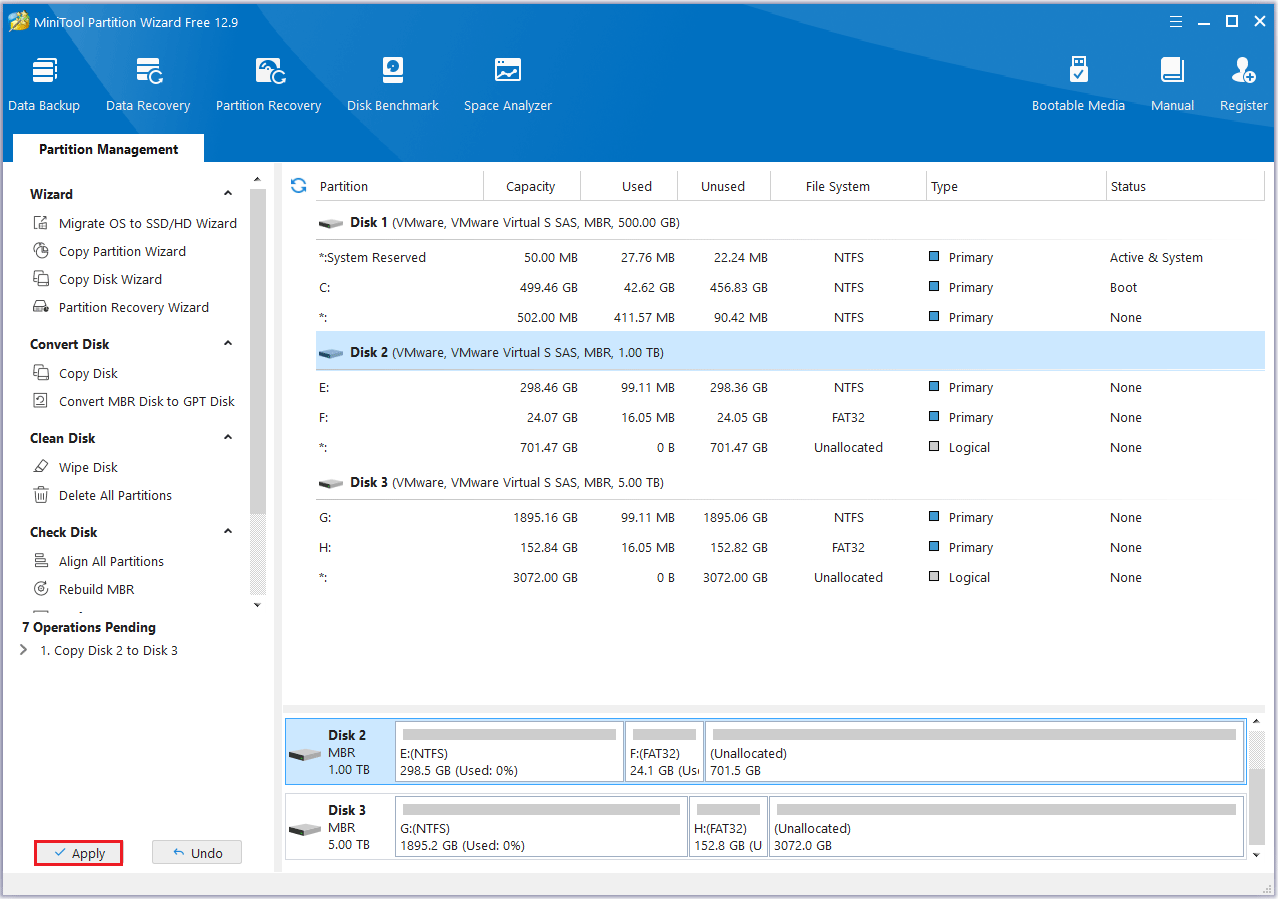
Task: Select the F: FAT32 partition row
Action: 790,417
